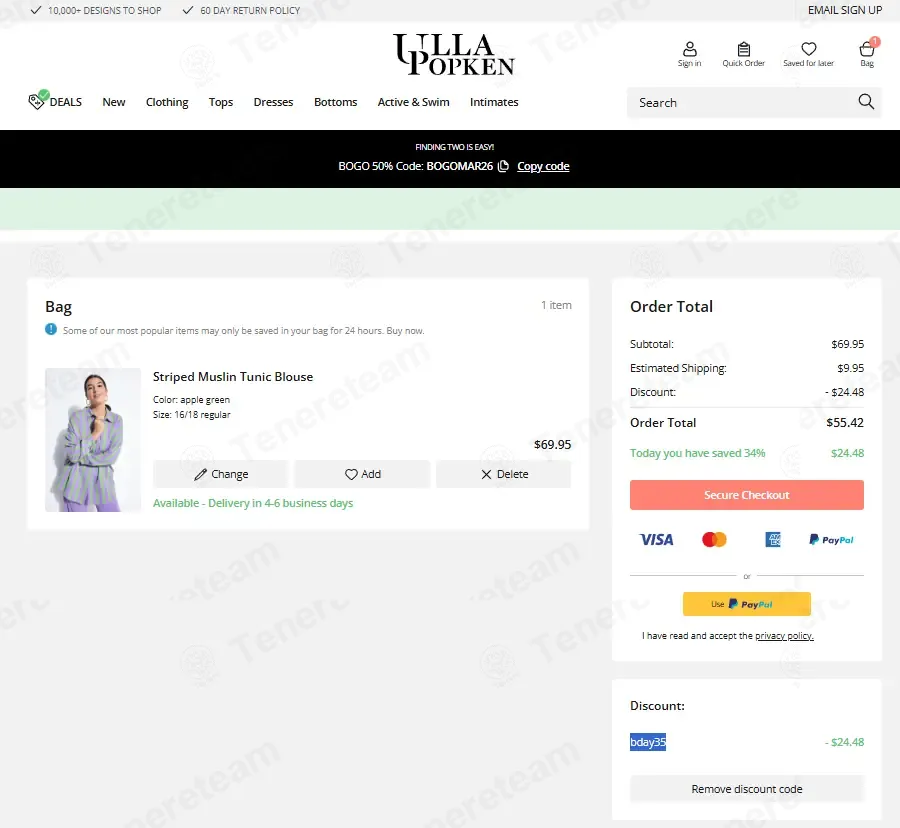Screen dimensions: 900x828
Task: Click 'Today you have saved 34%' text
Action: 697,453
